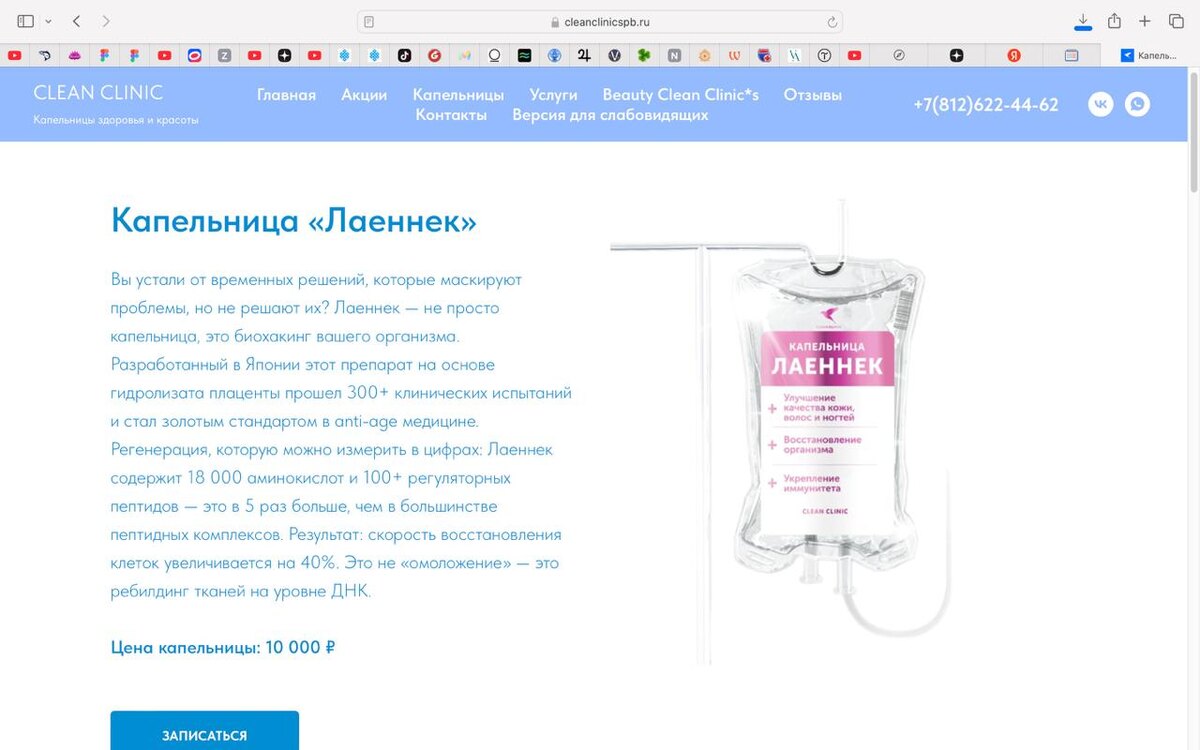This screenshot has width=1200, height=750.
Task: Open the Капельницы menu item
Action: point(458,95)
